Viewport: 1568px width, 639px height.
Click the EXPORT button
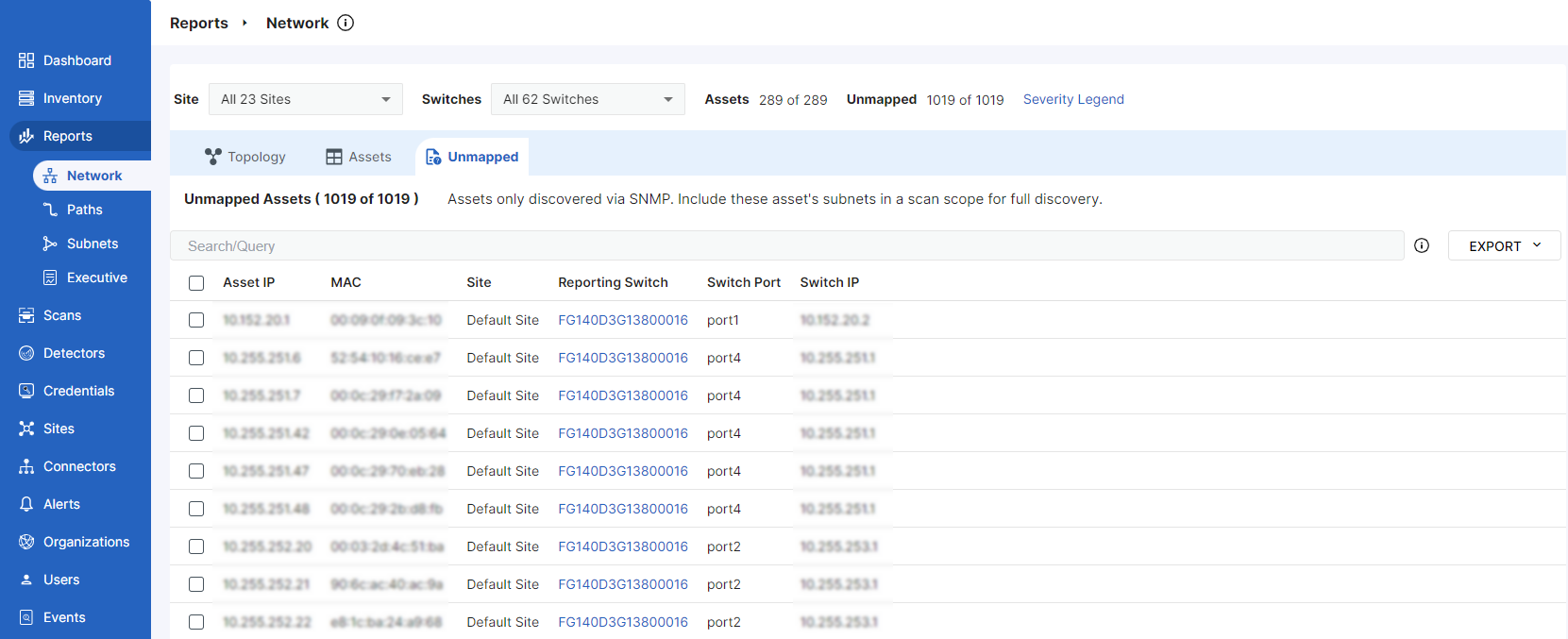tap(1504, 245)
